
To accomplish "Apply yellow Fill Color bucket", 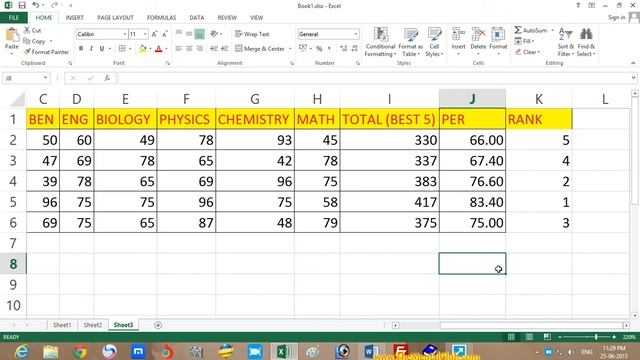I will 142,49.
